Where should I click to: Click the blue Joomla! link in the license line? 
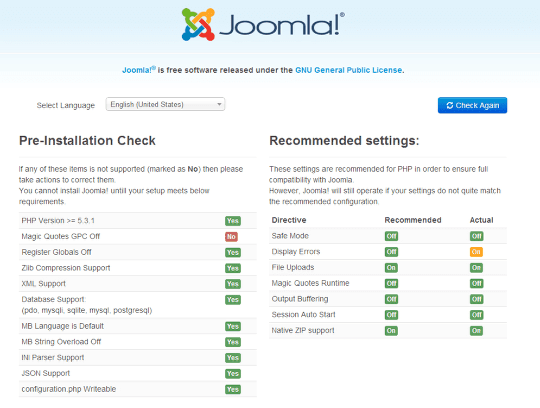tap(139, 70)
